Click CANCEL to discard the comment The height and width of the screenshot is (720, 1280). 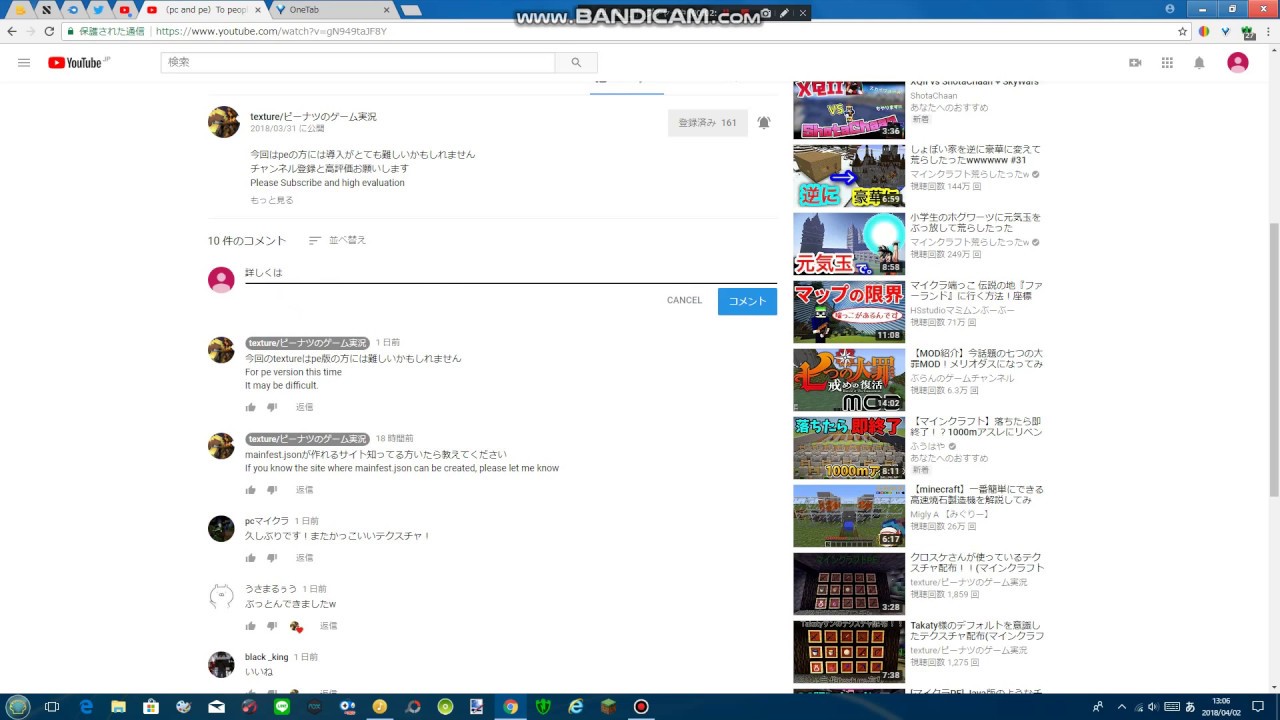pos(684,300)
